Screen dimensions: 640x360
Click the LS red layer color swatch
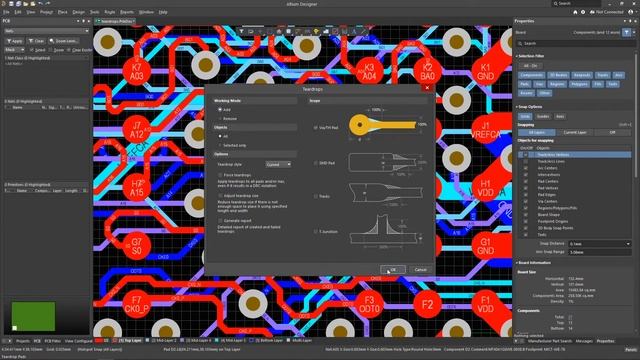click(x=98, y=340)
